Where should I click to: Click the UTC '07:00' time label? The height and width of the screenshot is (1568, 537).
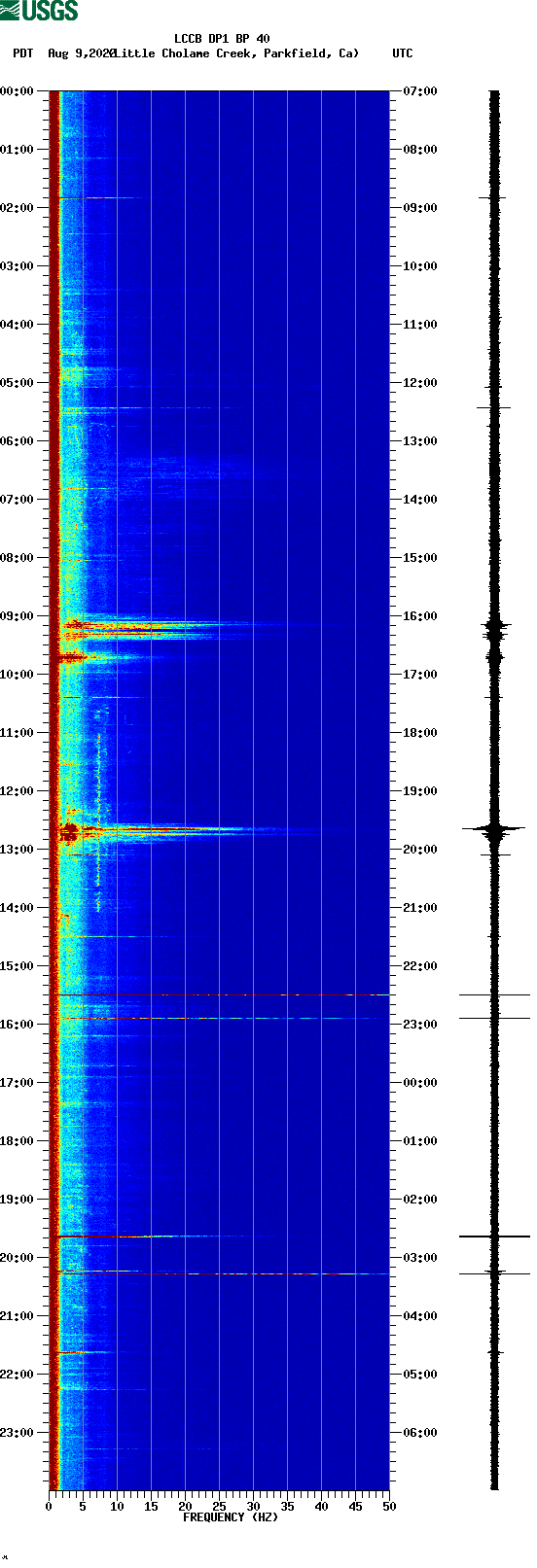point(420,91)
